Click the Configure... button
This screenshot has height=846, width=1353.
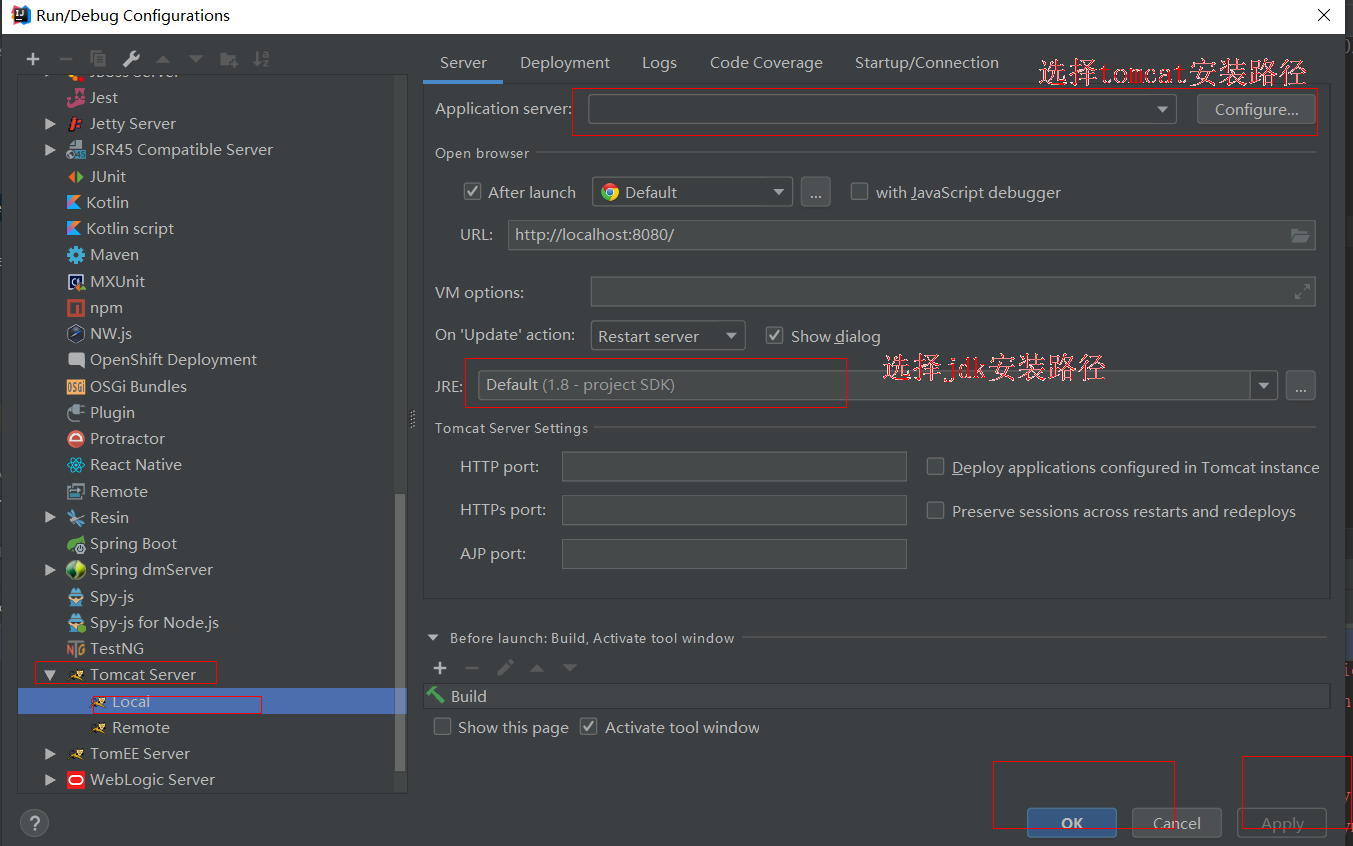[x=1256, y=109]
